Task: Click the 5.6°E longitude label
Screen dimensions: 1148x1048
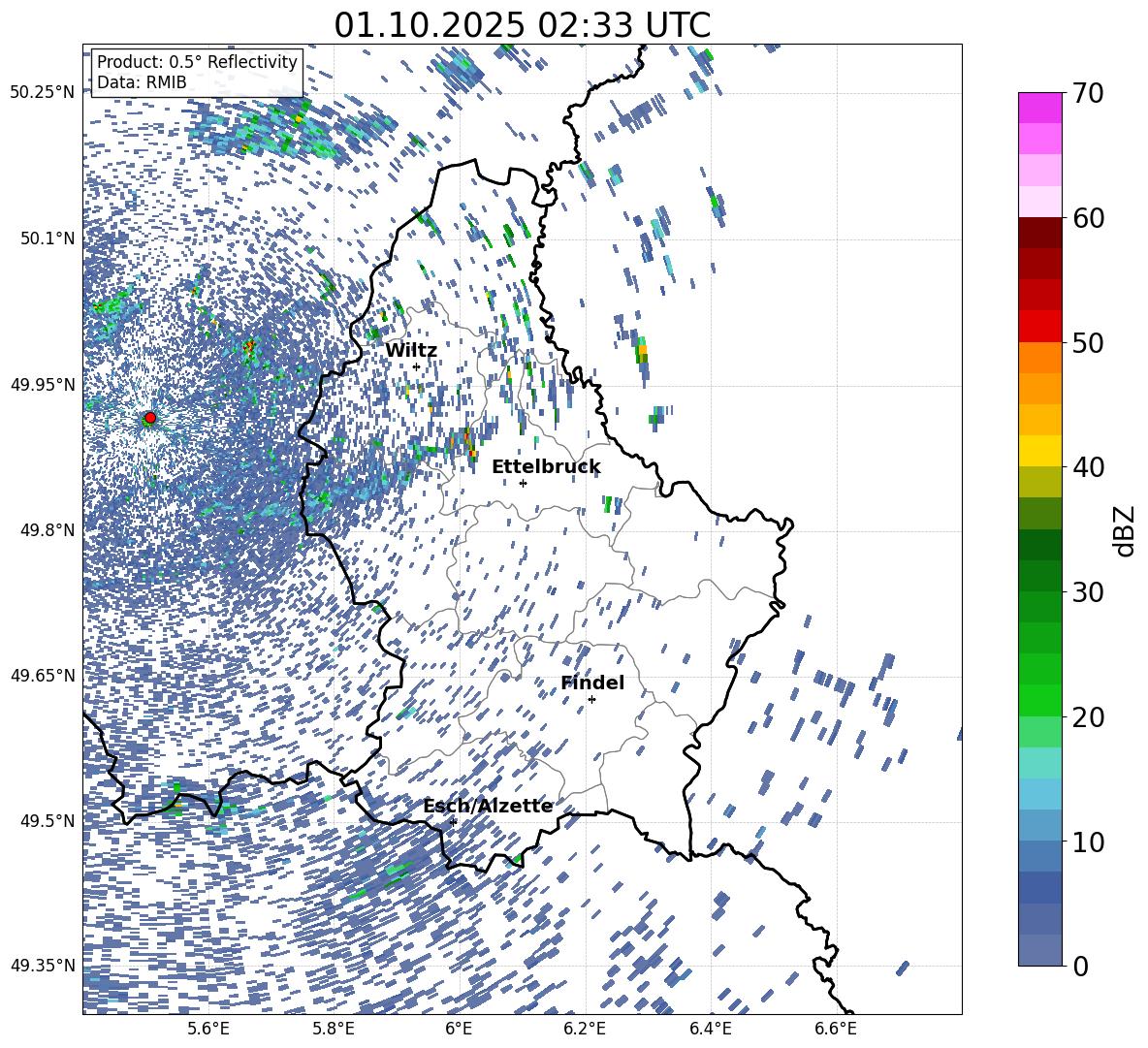Action: click(x=207, y=1029)
